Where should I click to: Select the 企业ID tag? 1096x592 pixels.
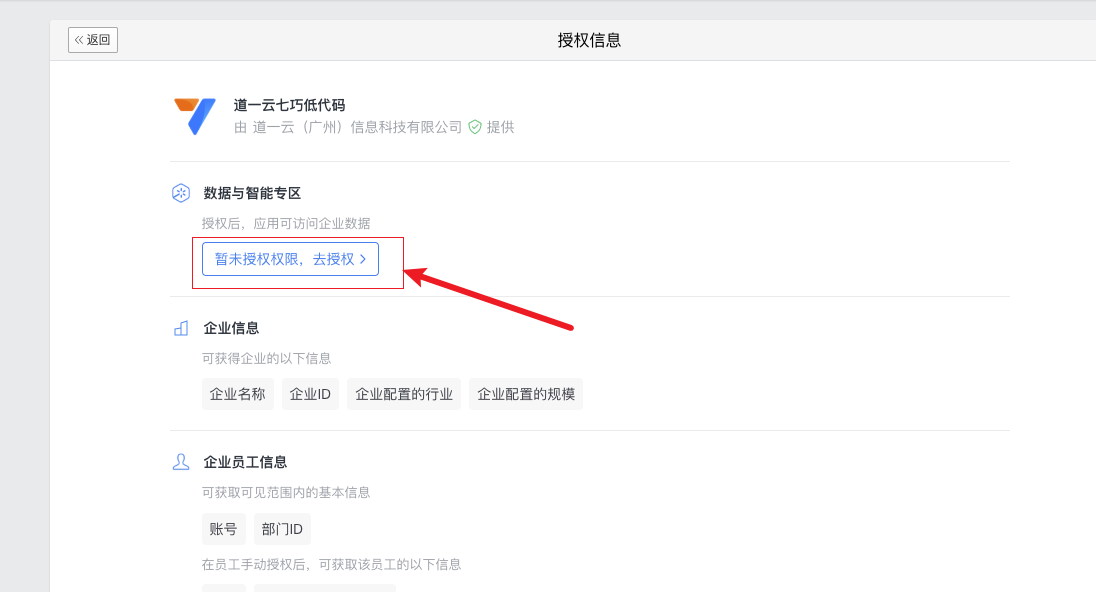310,394
